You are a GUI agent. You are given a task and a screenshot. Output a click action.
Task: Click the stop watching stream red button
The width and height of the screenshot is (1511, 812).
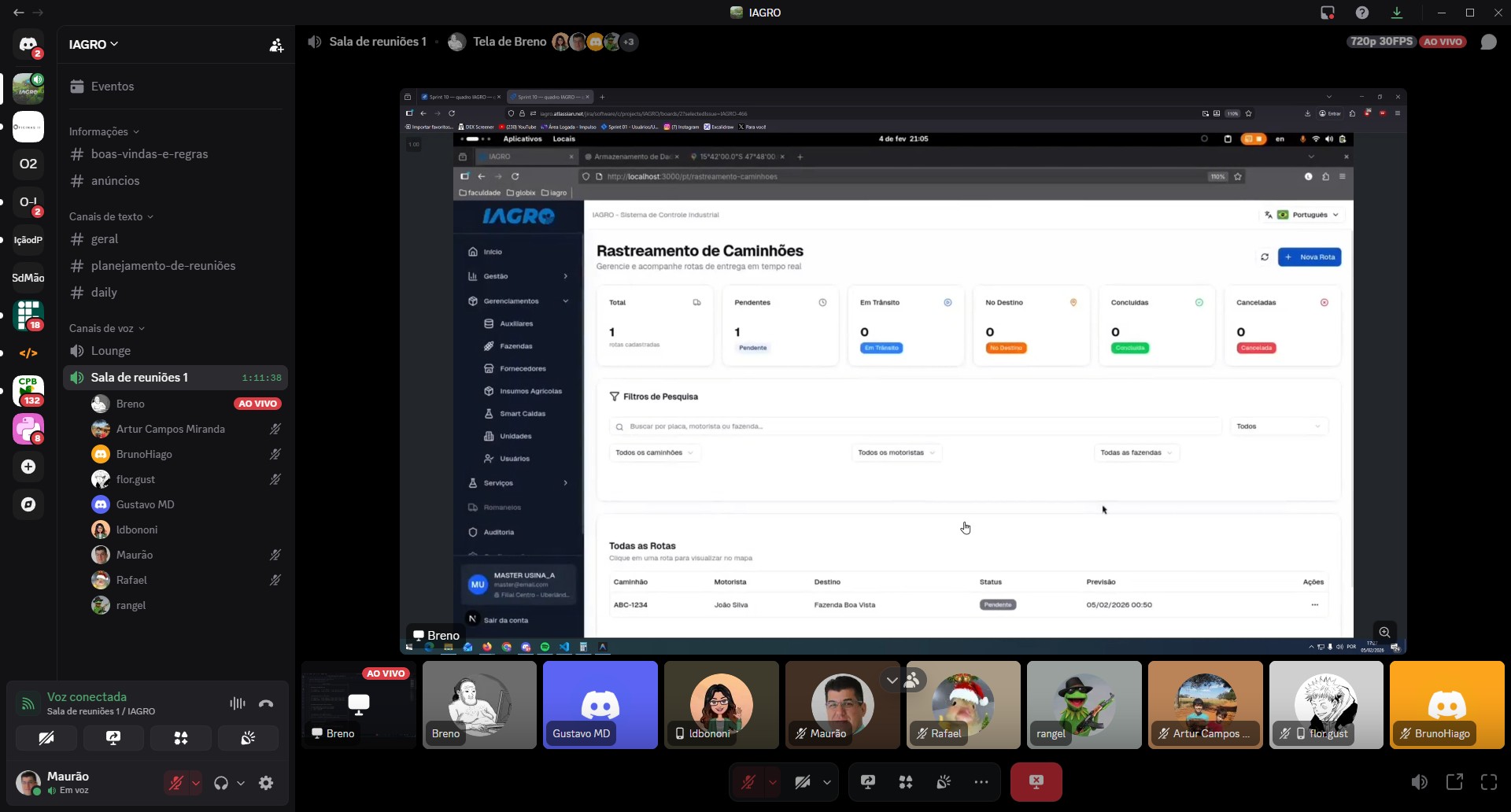pyautogui.click(x=1036, y=782)
